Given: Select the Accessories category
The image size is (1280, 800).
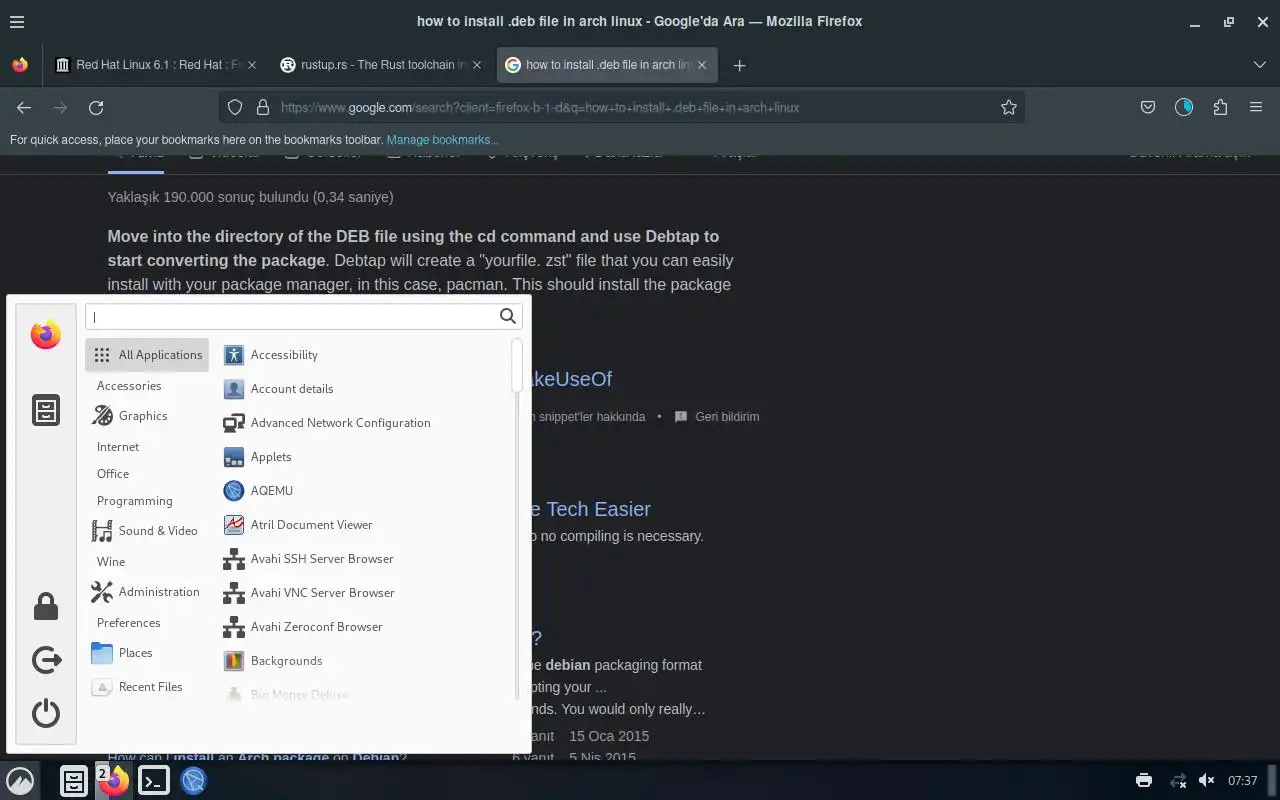Looking at the screenshot, I should pyautogui.click(x=129, y=386).
